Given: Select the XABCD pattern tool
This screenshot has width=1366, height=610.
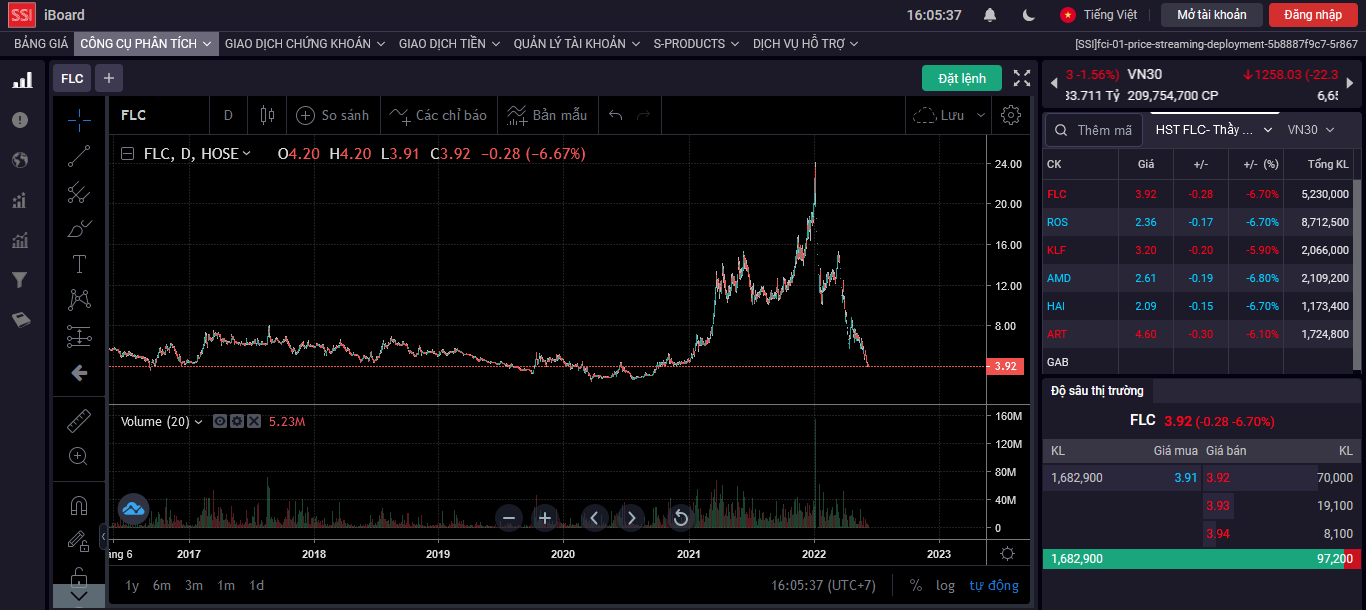Looking at the screenshot, I should (x=79, y=299).
